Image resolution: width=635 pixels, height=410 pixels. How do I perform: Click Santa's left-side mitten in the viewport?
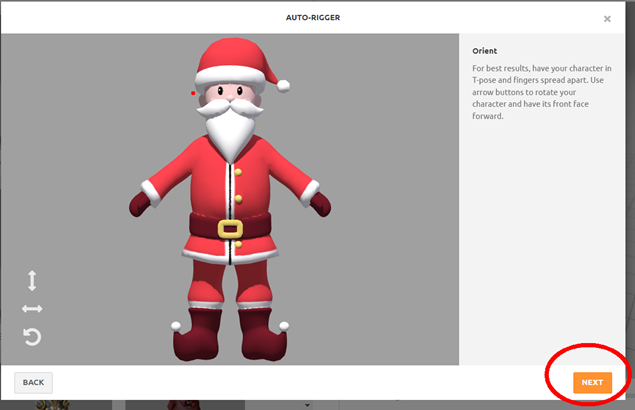(x=142, y=204)
